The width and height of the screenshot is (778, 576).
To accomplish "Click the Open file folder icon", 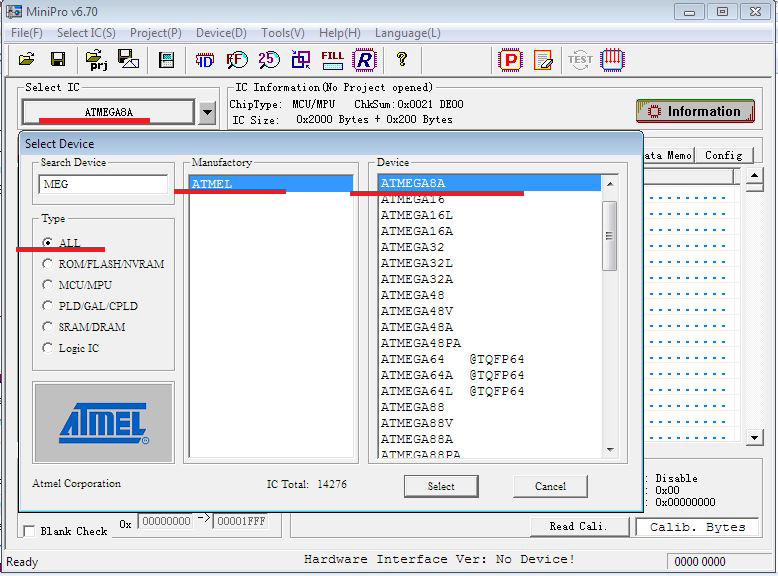I will [27, 60].
